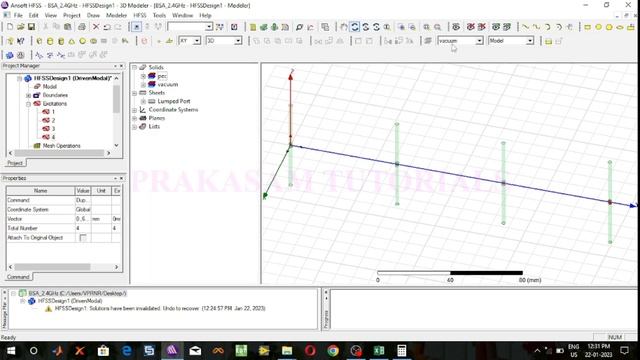Activate the Pan hand tool

tap(344, 27)
